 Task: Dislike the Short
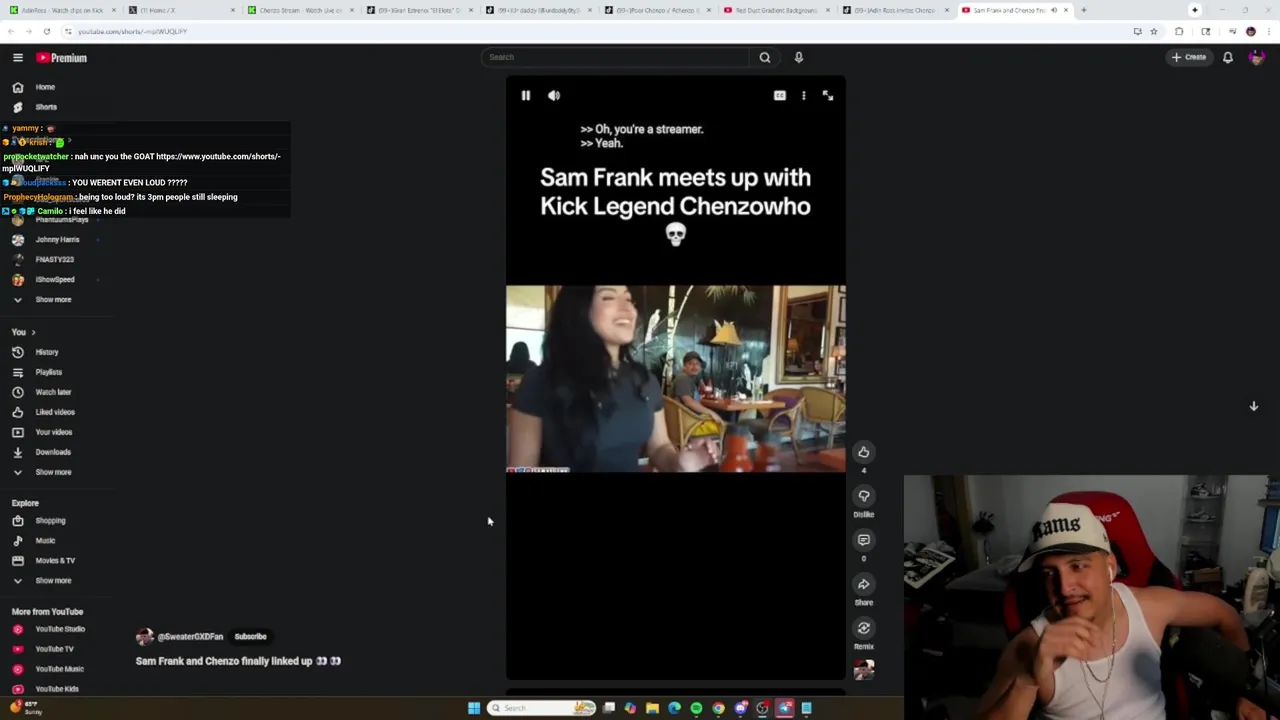[x=864, y=496]
